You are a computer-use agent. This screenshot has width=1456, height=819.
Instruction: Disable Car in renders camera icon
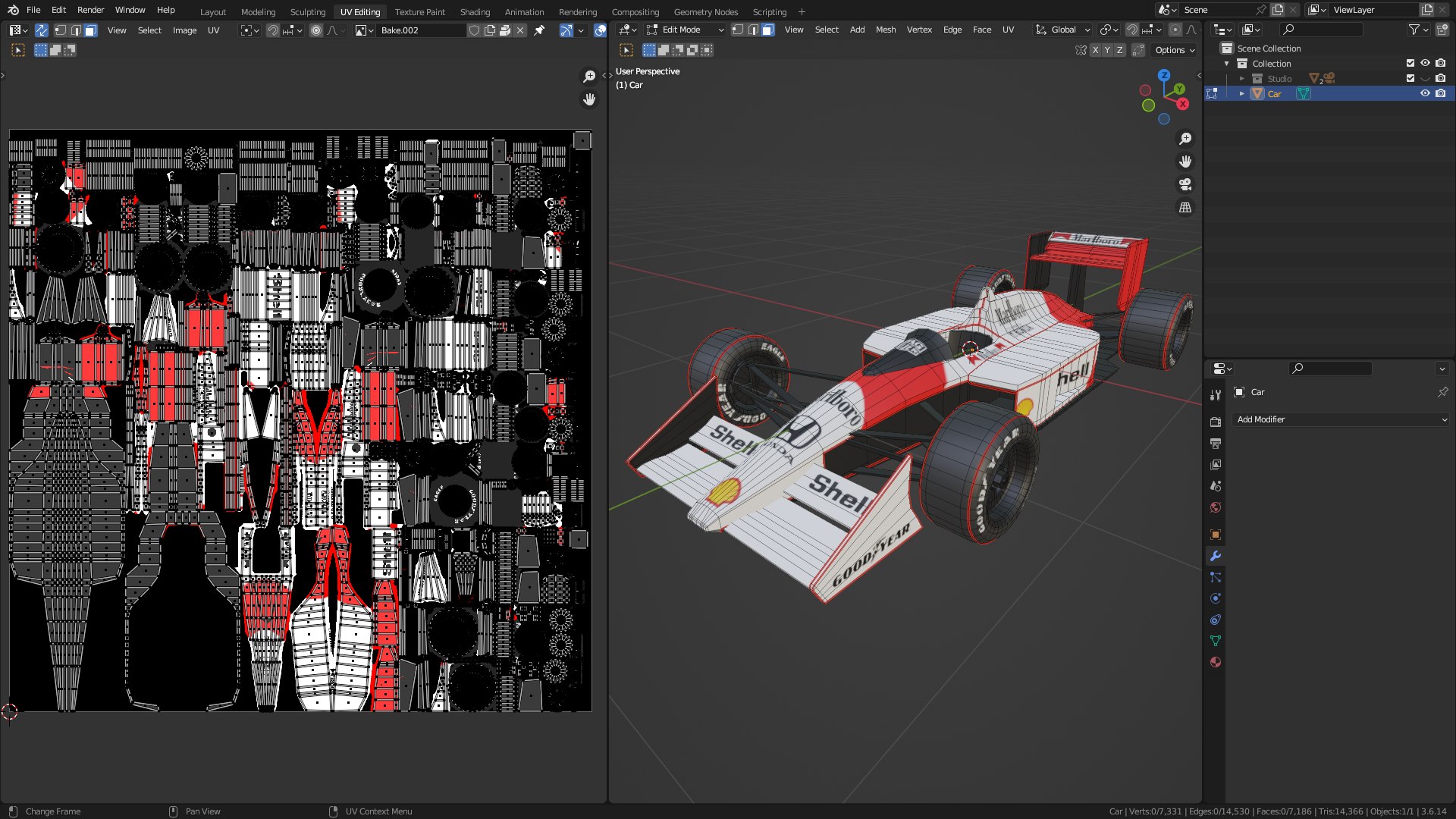pos(1440,93)
